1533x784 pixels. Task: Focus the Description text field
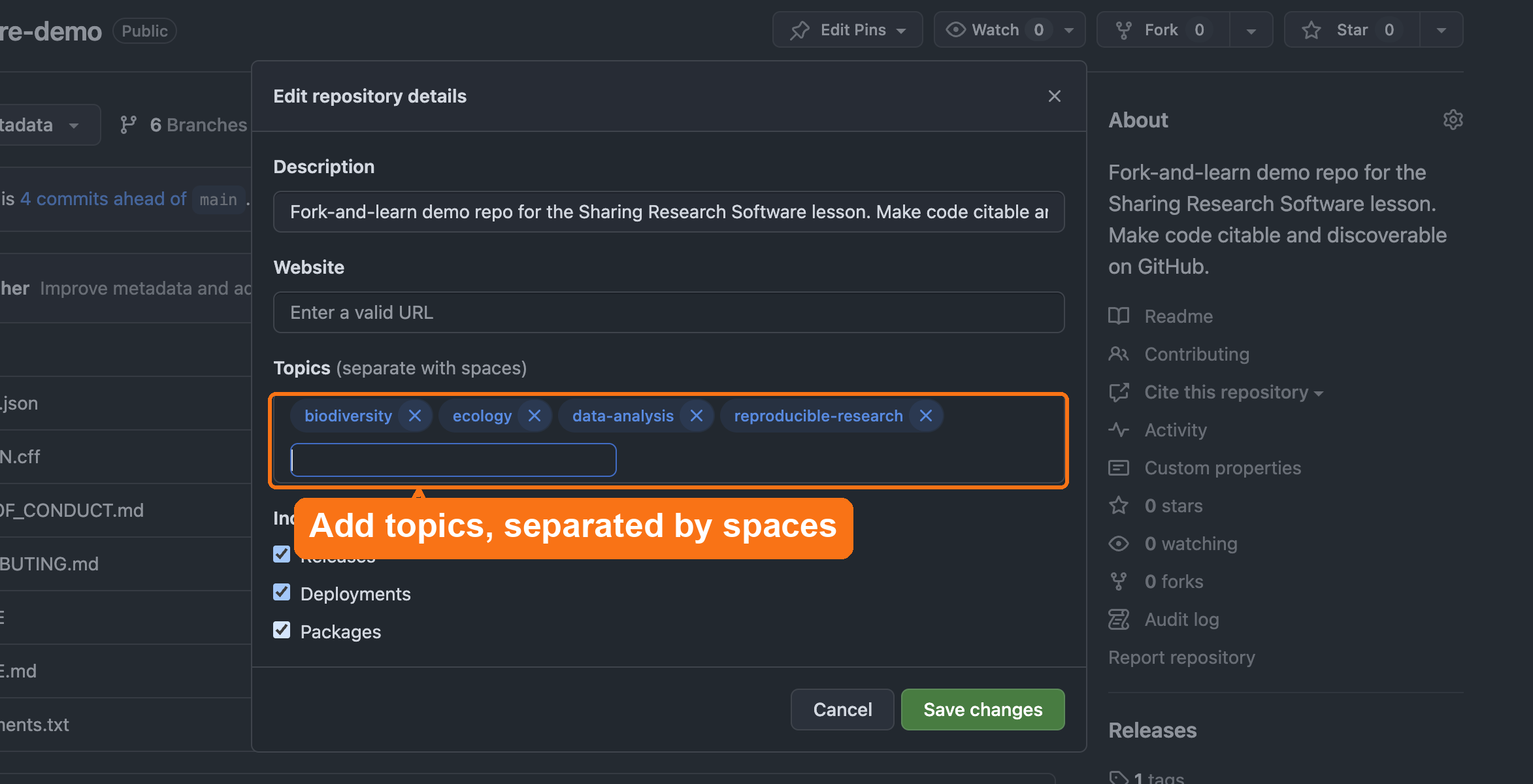[x=669, y=212]
